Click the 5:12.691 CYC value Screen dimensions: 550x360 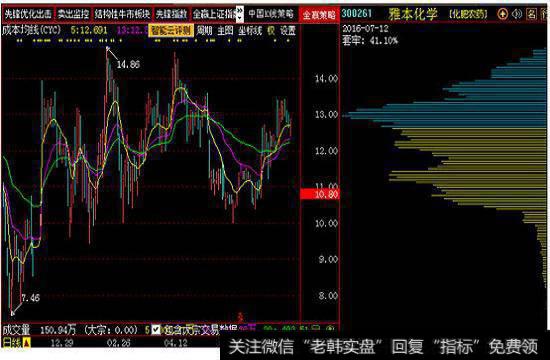(x=89, y=31)
